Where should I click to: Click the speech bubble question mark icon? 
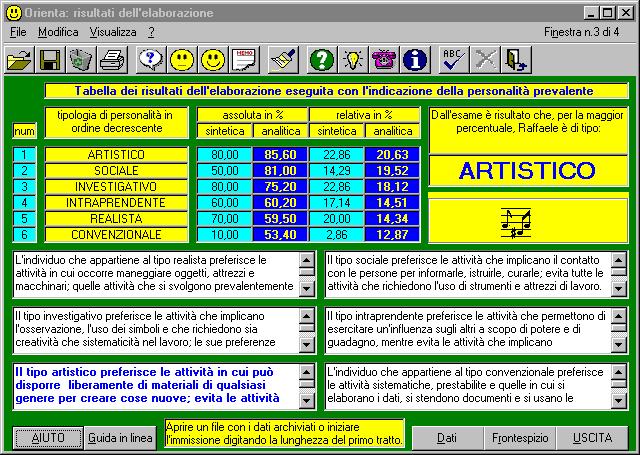click(150, 60)
